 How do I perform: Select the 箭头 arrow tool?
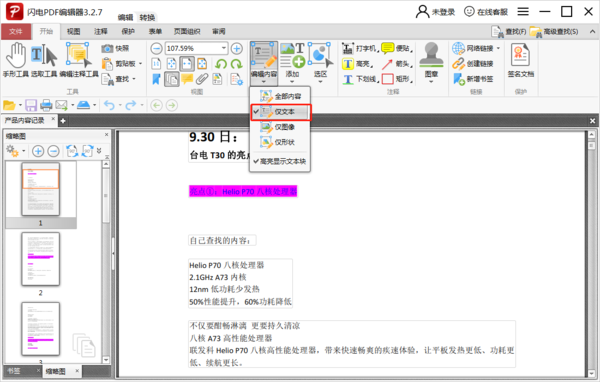coord(397,64)
